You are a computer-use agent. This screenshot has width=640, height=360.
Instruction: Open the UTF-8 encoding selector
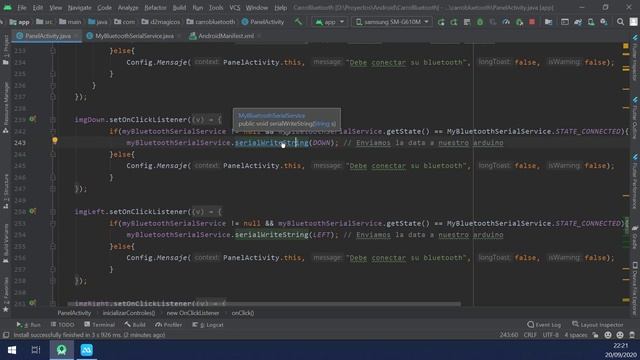point(550,335)
